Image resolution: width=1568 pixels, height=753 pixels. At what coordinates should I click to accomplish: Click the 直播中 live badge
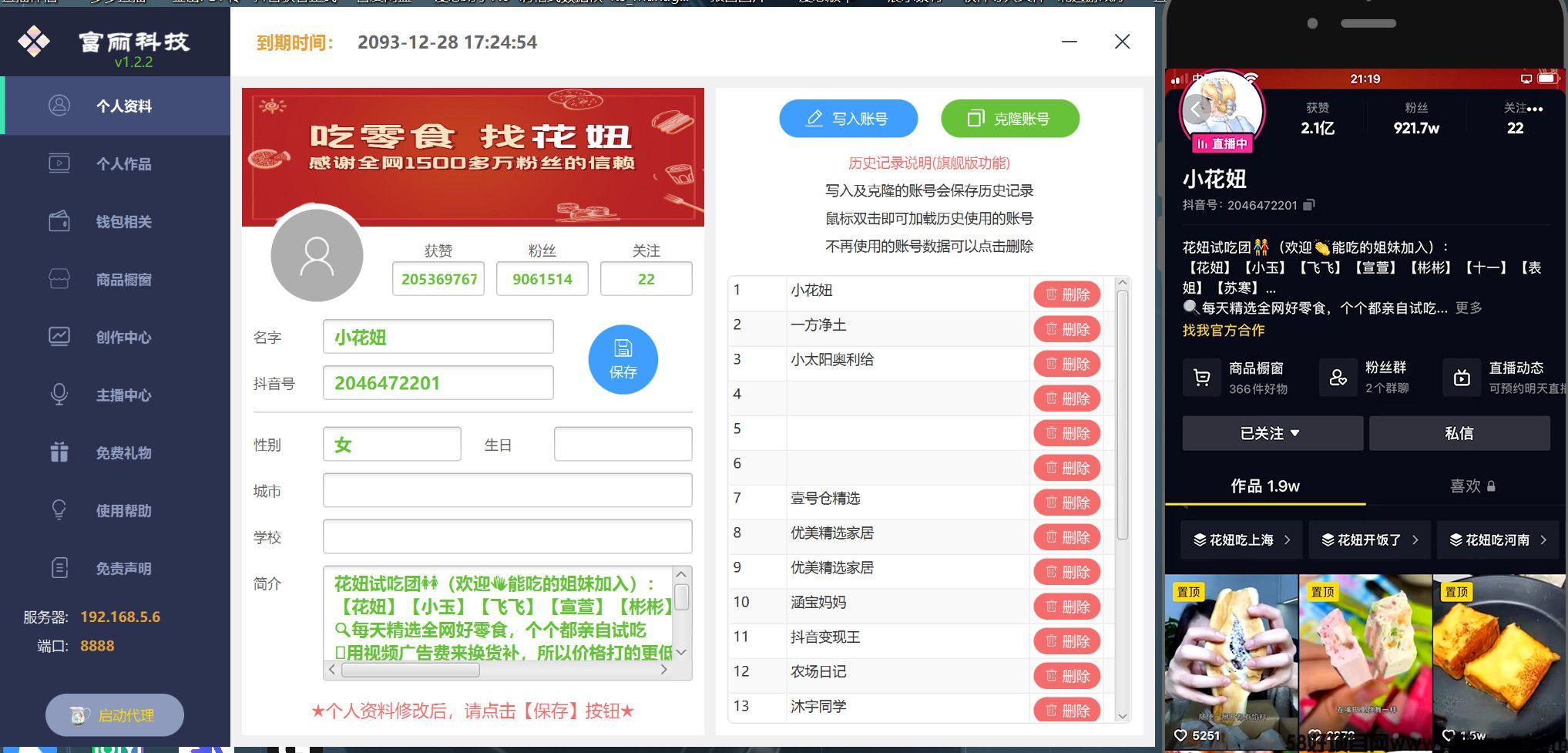pyautogui.click(x=1223, y=143)
